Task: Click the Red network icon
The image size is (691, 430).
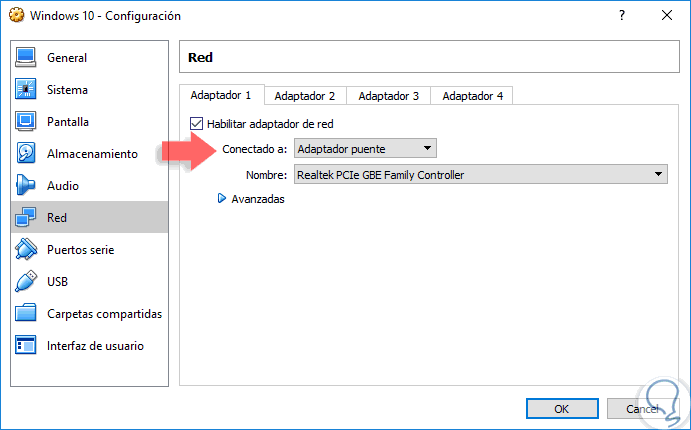Action: (x=26, y=218)
